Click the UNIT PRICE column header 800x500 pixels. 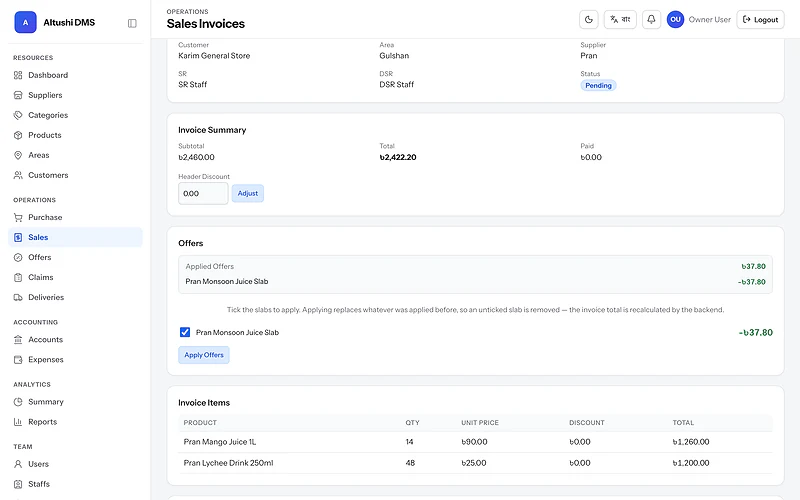coord(480,422)
